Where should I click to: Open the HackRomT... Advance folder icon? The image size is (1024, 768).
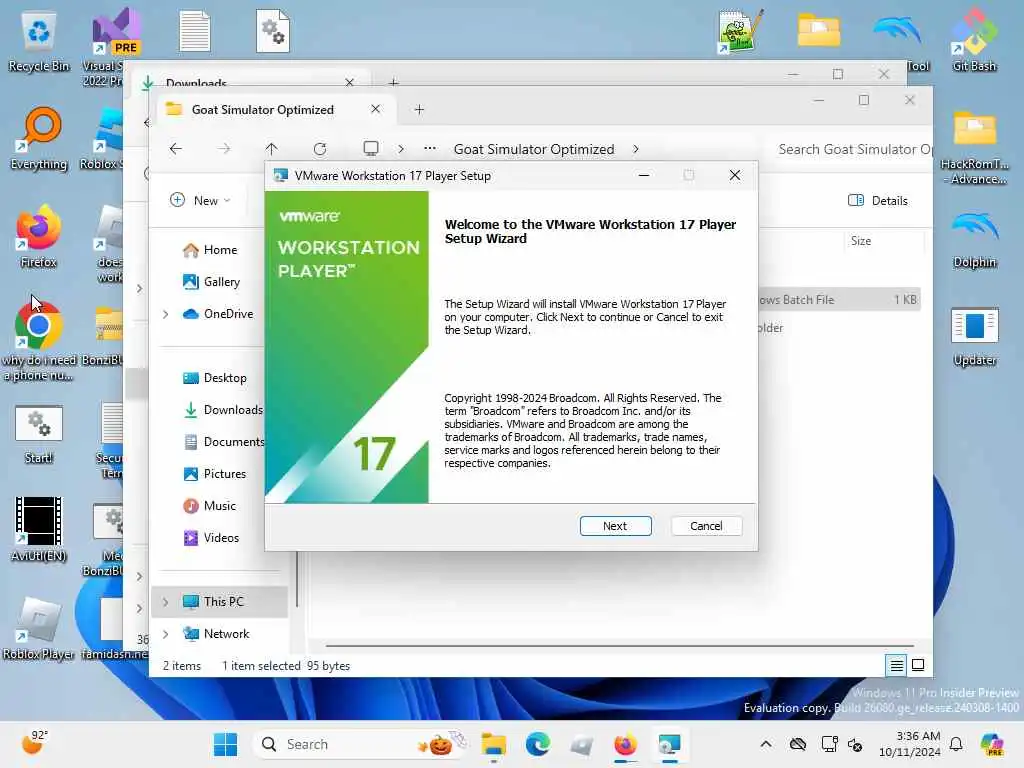click(x=974, y=148)
